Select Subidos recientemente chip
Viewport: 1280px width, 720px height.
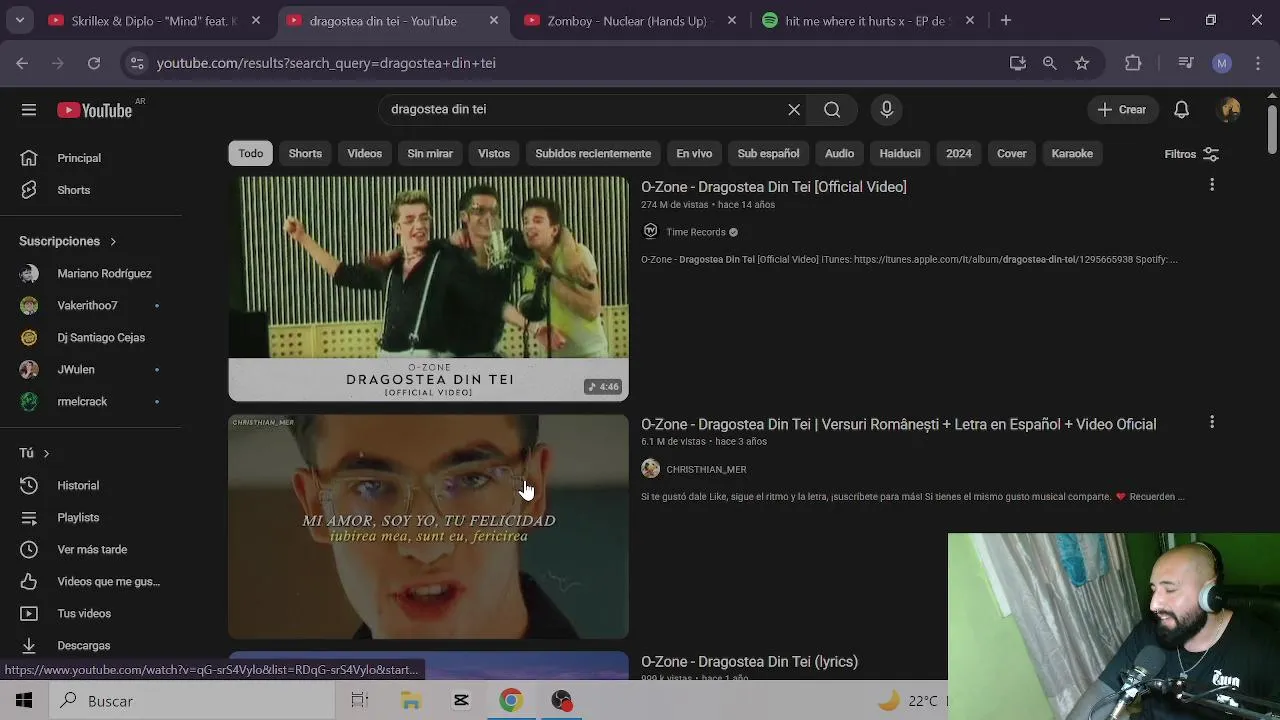click(x=593, y=153)
